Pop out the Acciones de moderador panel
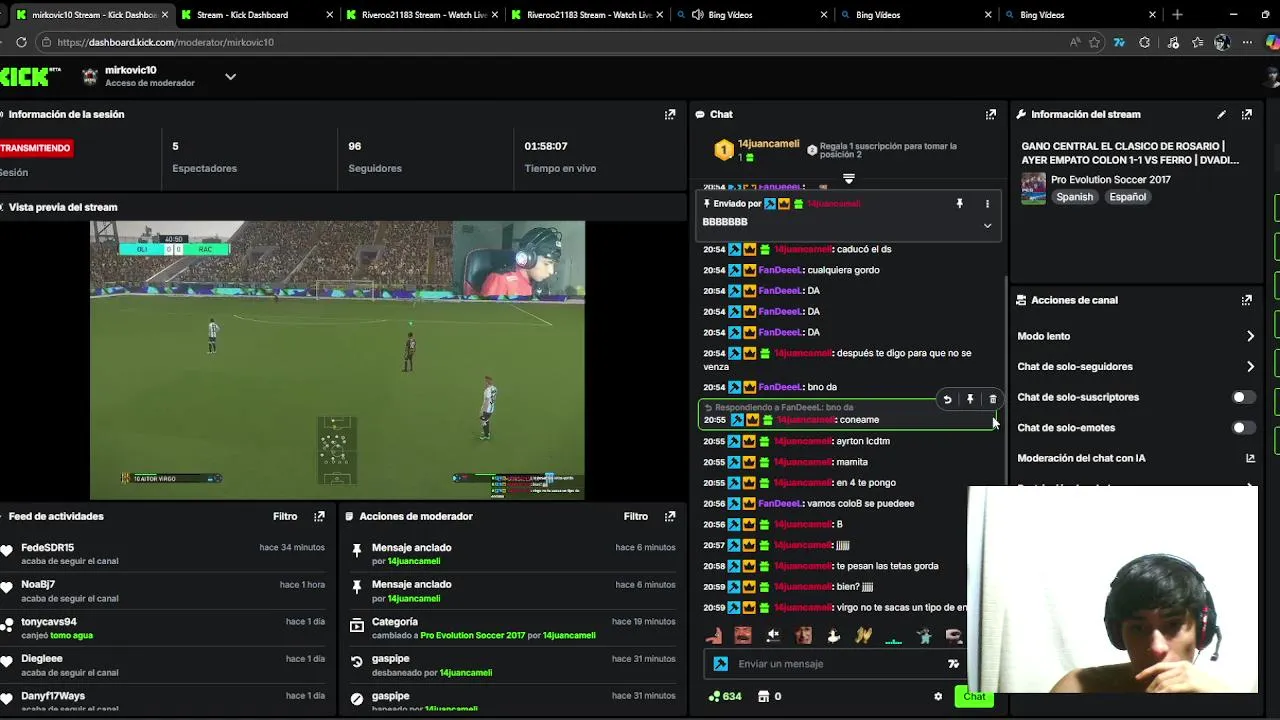Viewport: 1280px width, 720px height. pos(670,516)
